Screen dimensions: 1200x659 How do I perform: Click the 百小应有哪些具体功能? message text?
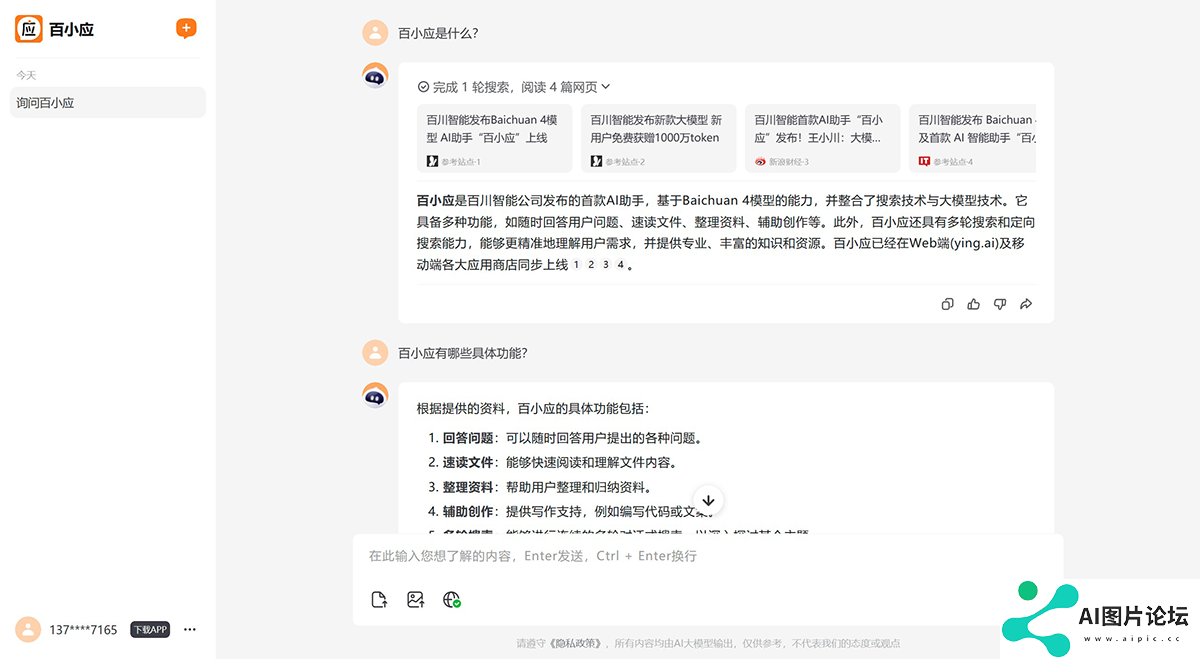(x=462, y=353)
